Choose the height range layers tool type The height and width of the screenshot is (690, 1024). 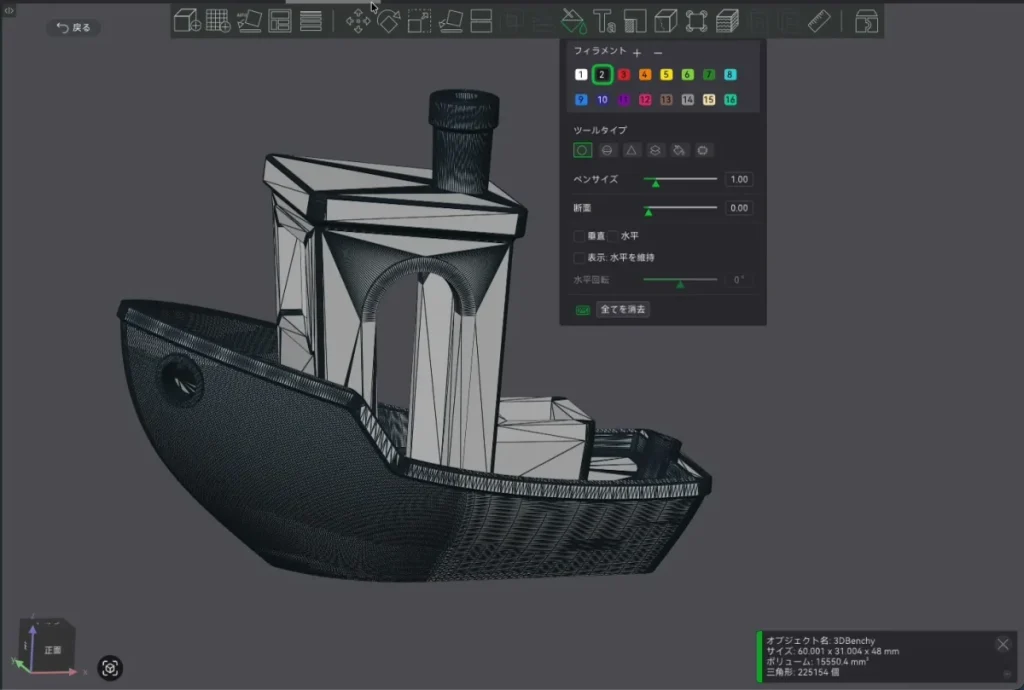coord(655,150)
